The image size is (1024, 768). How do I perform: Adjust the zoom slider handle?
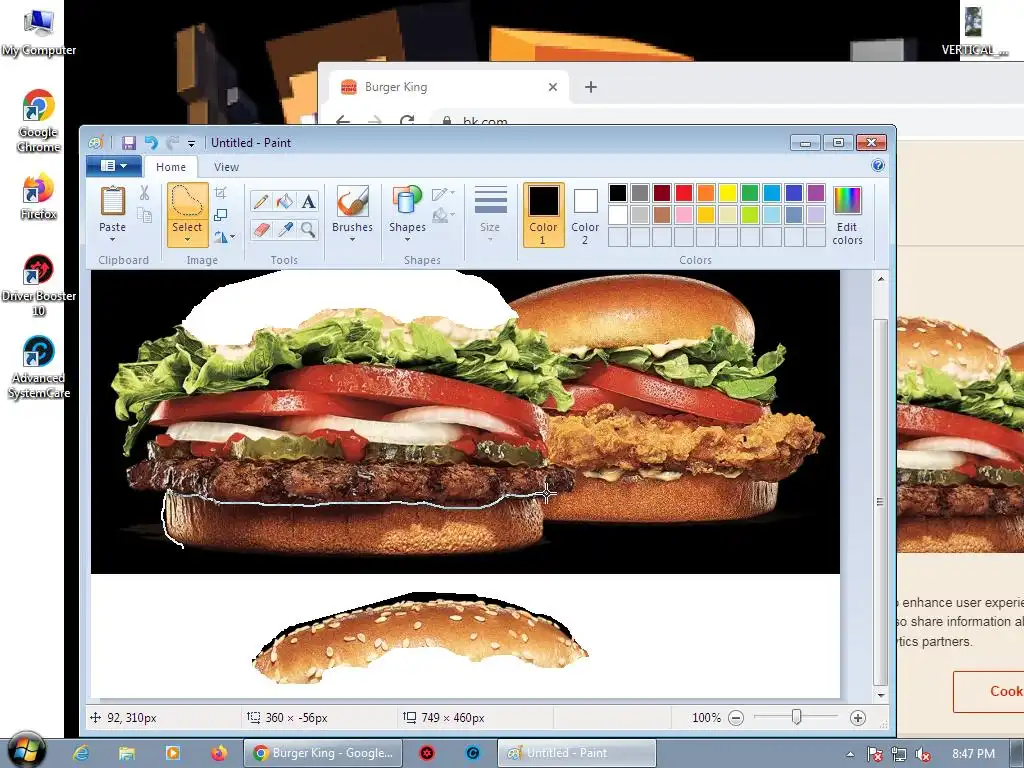click(796, 717)
